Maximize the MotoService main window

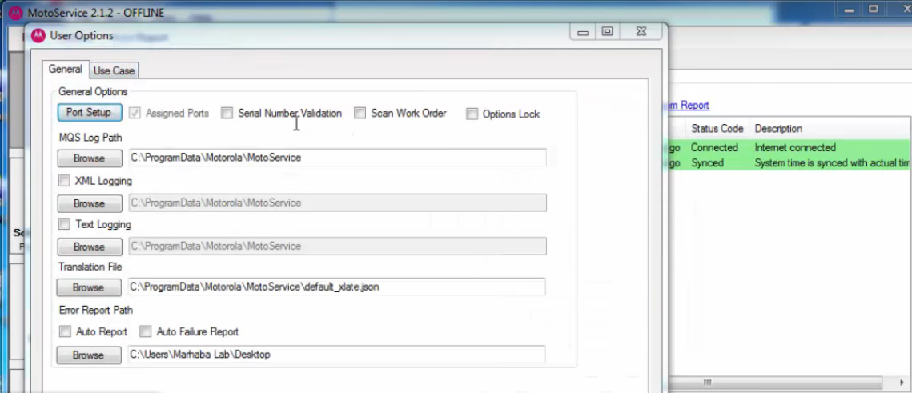click(x=874, y=9)
